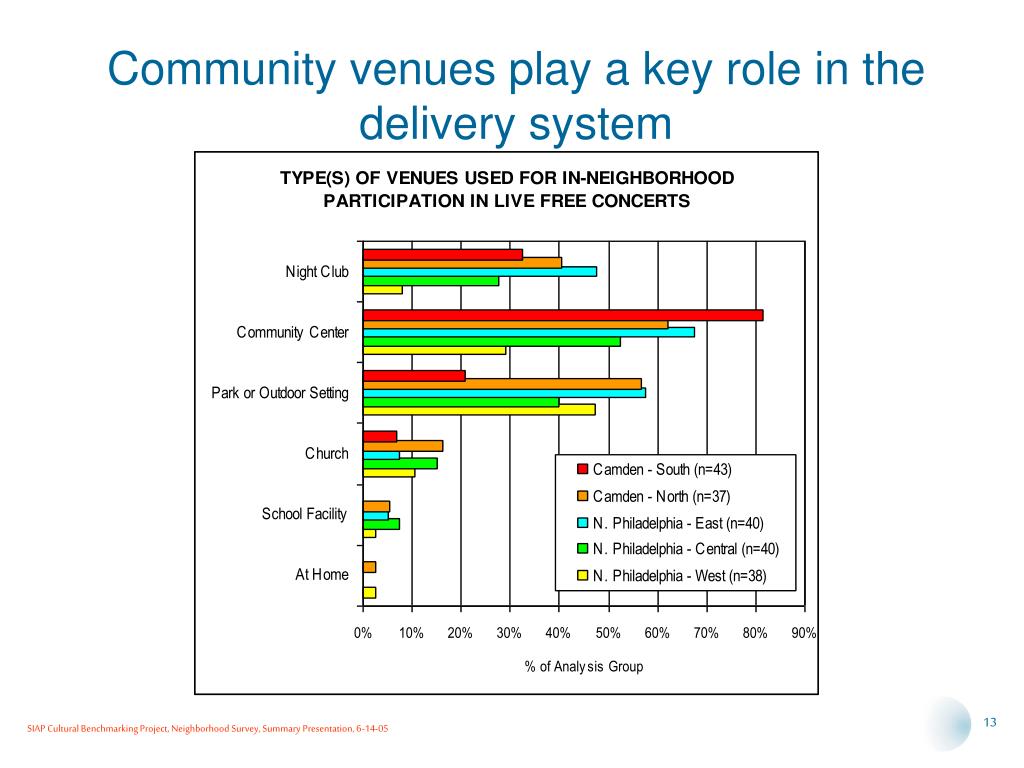Click the 'At Home' axis label

tap(322, 575)
